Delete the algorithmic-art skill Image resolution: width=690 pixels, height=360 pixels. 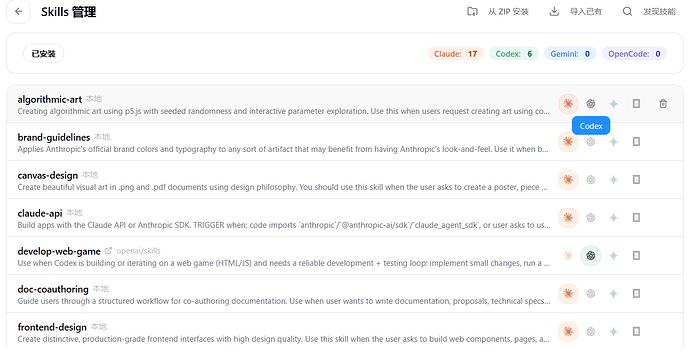[x=663, y=104]
